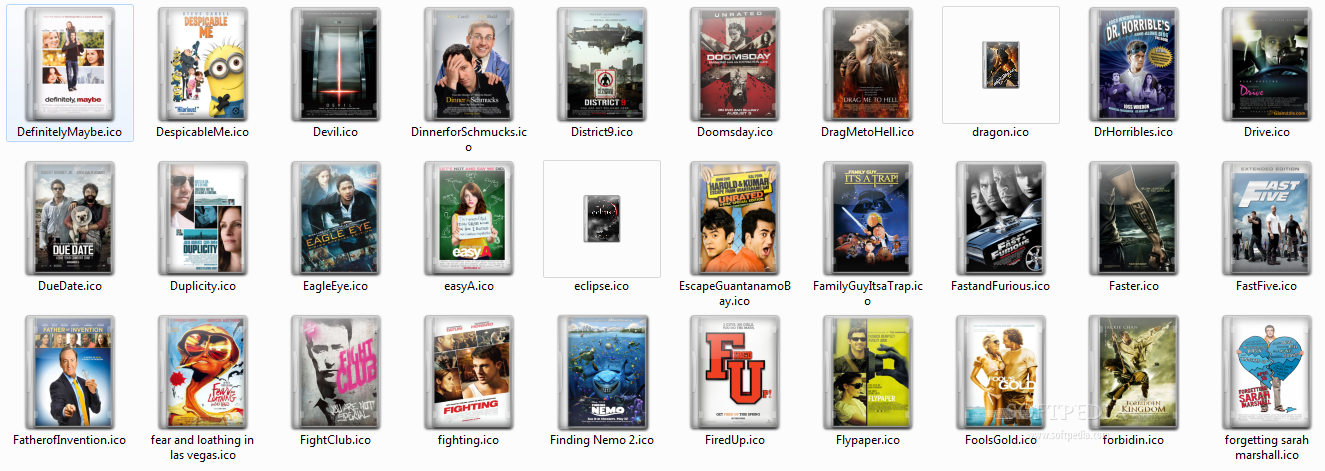This screenshot has height=471, width=1325.
Task: Choose the Duplicity movie case icon
Action: click(x=203, y=217)
